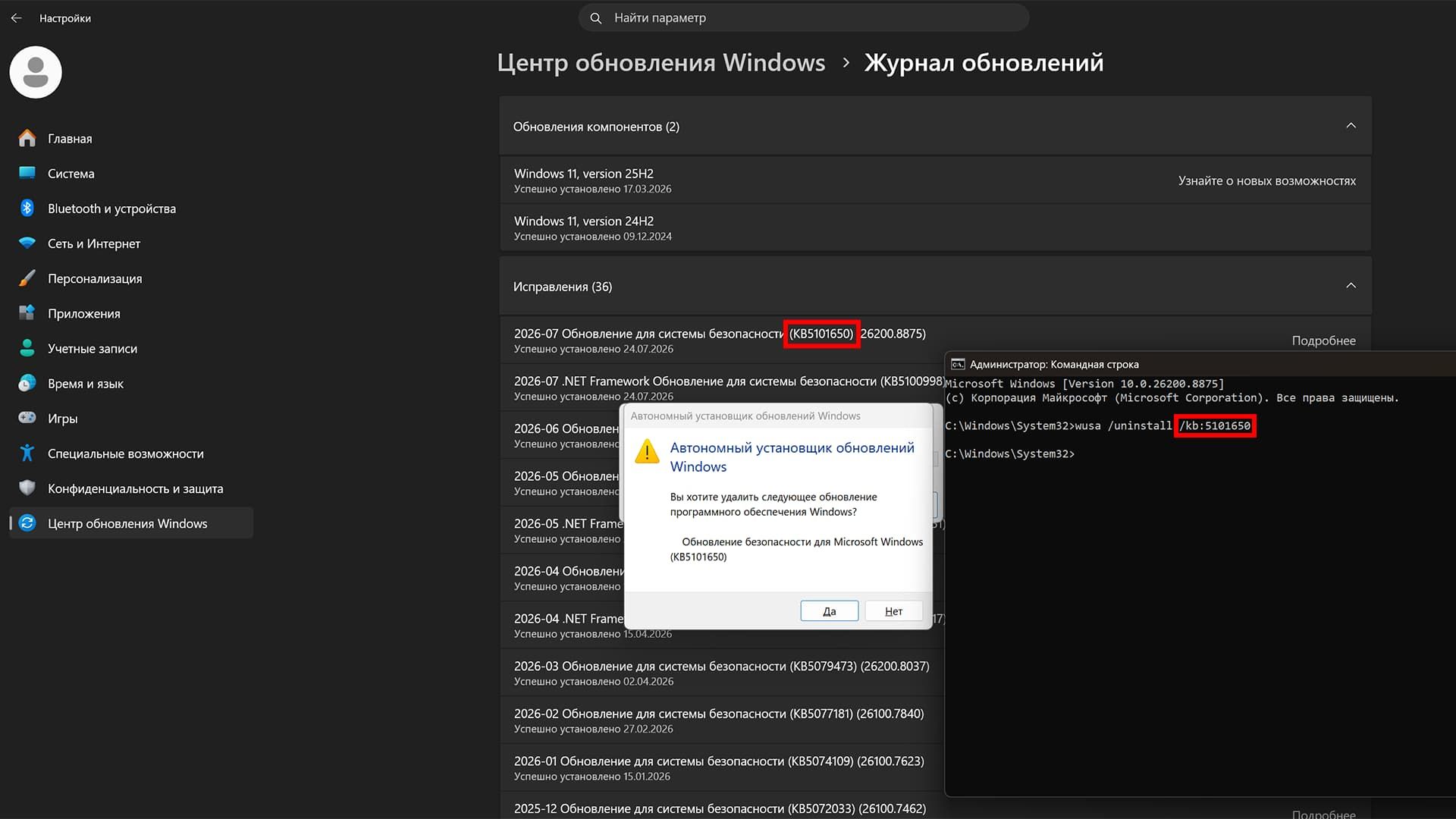1456x819 pixels.
Task: Click the Учетные записи person icon
Action: pyautogui.click(x=27, y=348)
